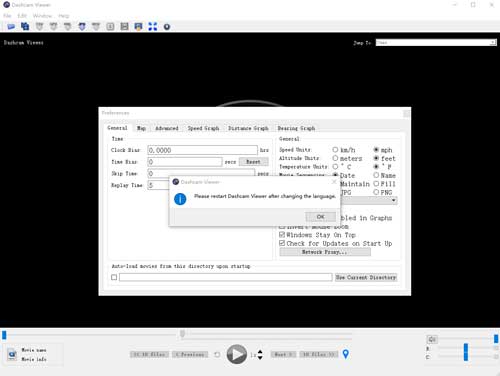
Task: Click the C contrast slider
Action: (465, 357)
